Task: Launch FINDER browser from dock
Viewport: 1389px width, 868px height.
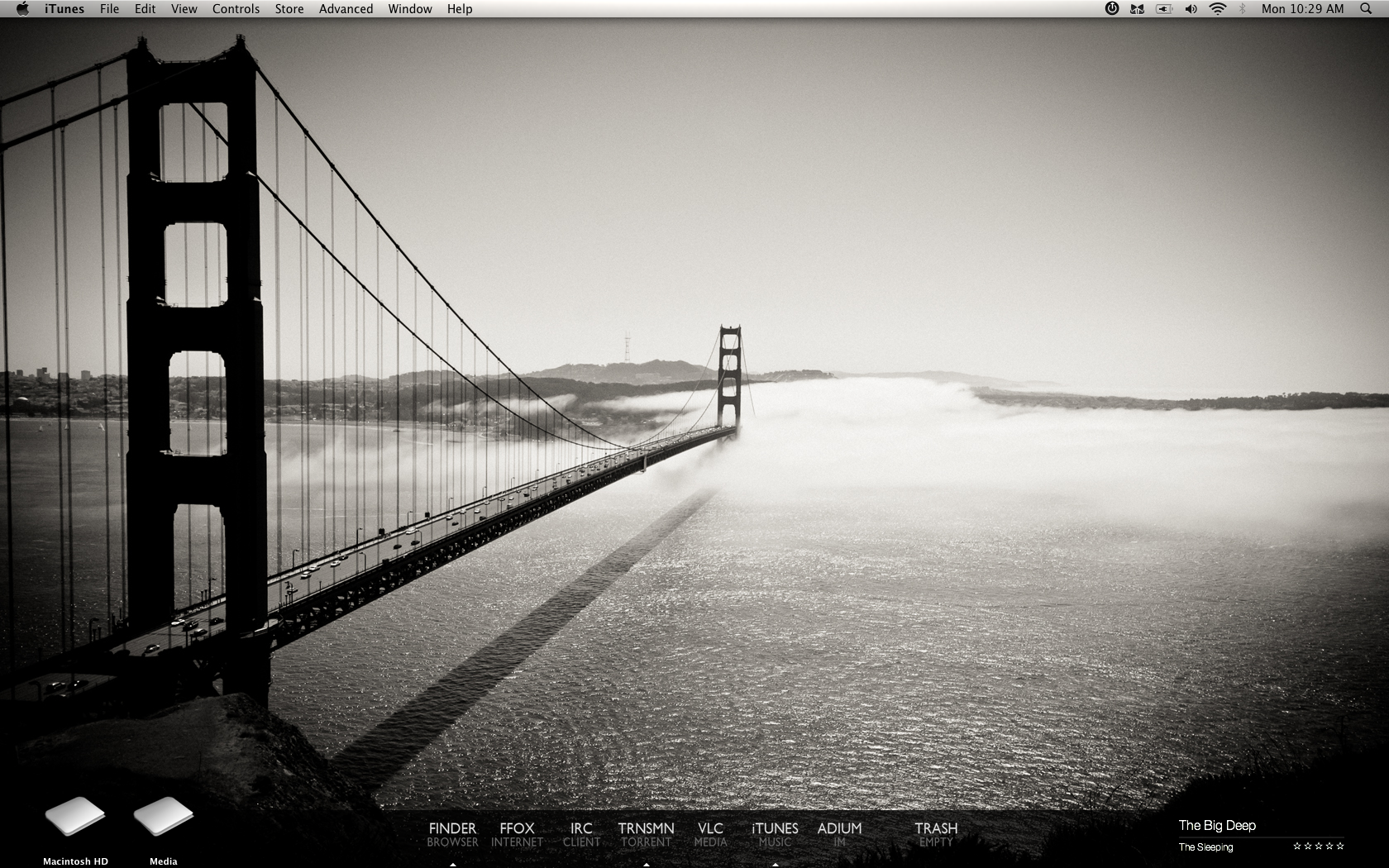Action: 452,834
